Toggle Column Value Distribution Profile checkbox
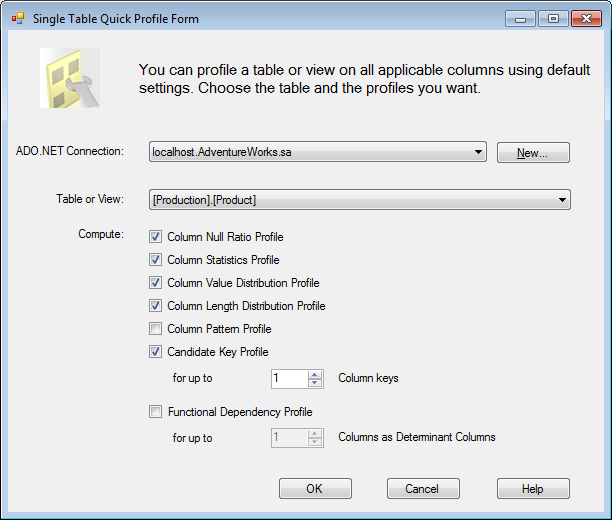 pyautogui.click(x=155, y=283)
